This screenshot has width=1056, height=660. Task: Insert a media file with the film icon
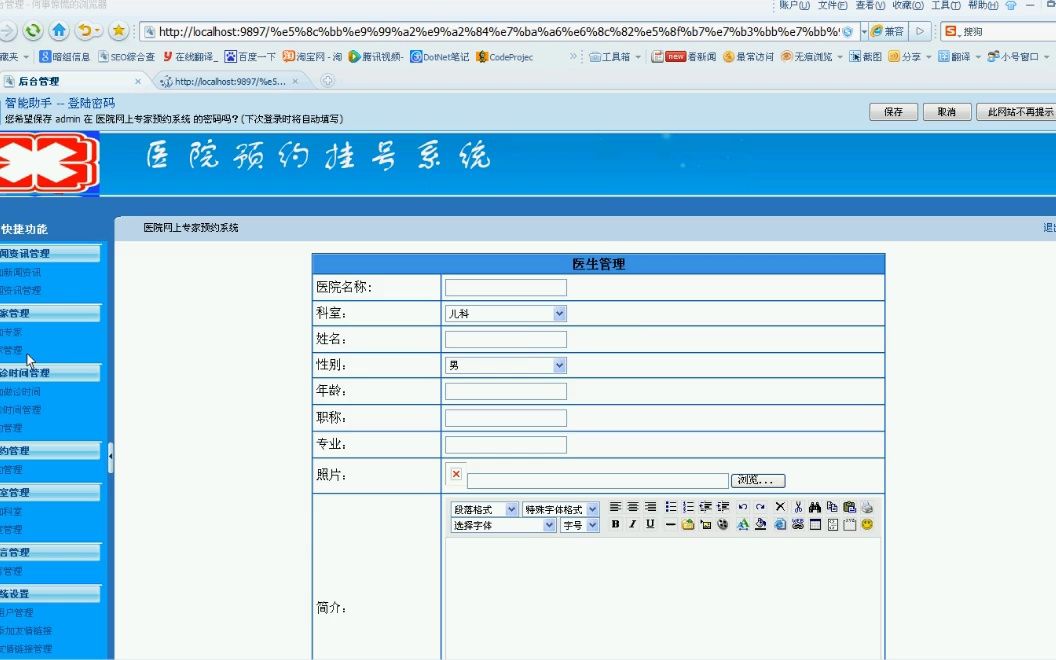(723, 524)
